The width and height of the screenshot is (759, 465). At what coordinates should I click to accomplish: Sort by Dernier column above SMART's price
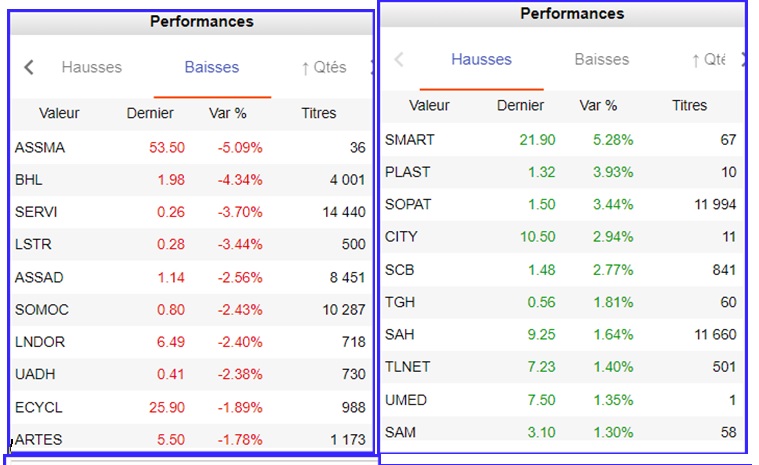pyautogui.click(x=520, y=106)
